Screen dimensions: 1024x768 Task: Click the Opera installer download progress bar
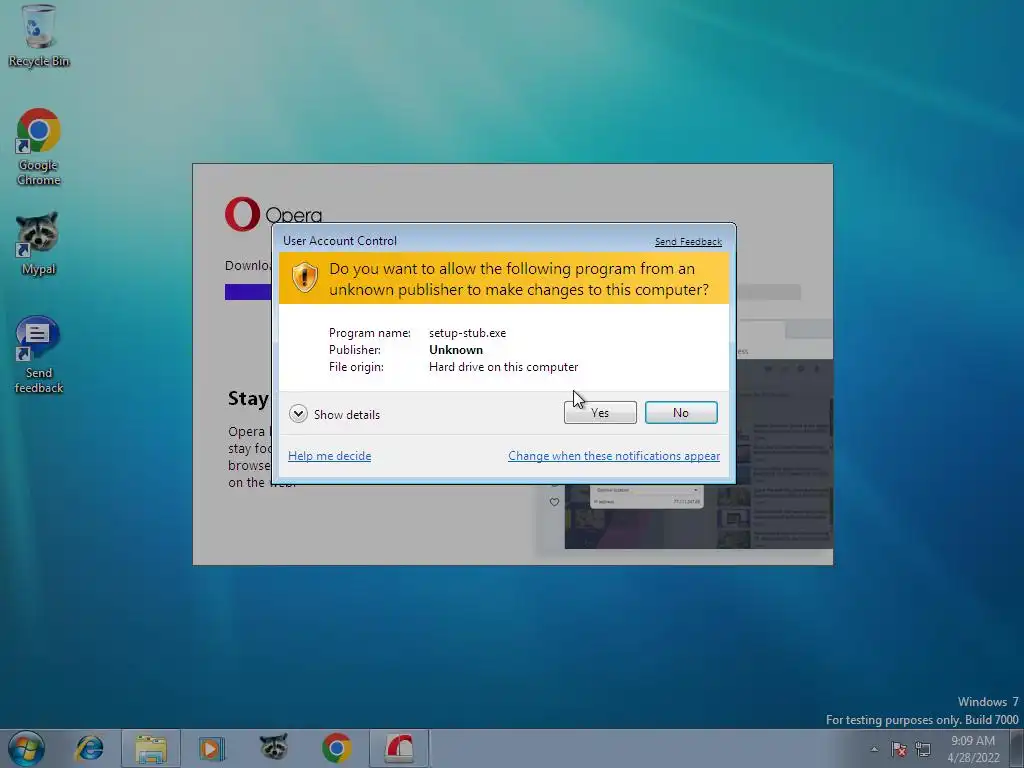[x=513, y=292]
